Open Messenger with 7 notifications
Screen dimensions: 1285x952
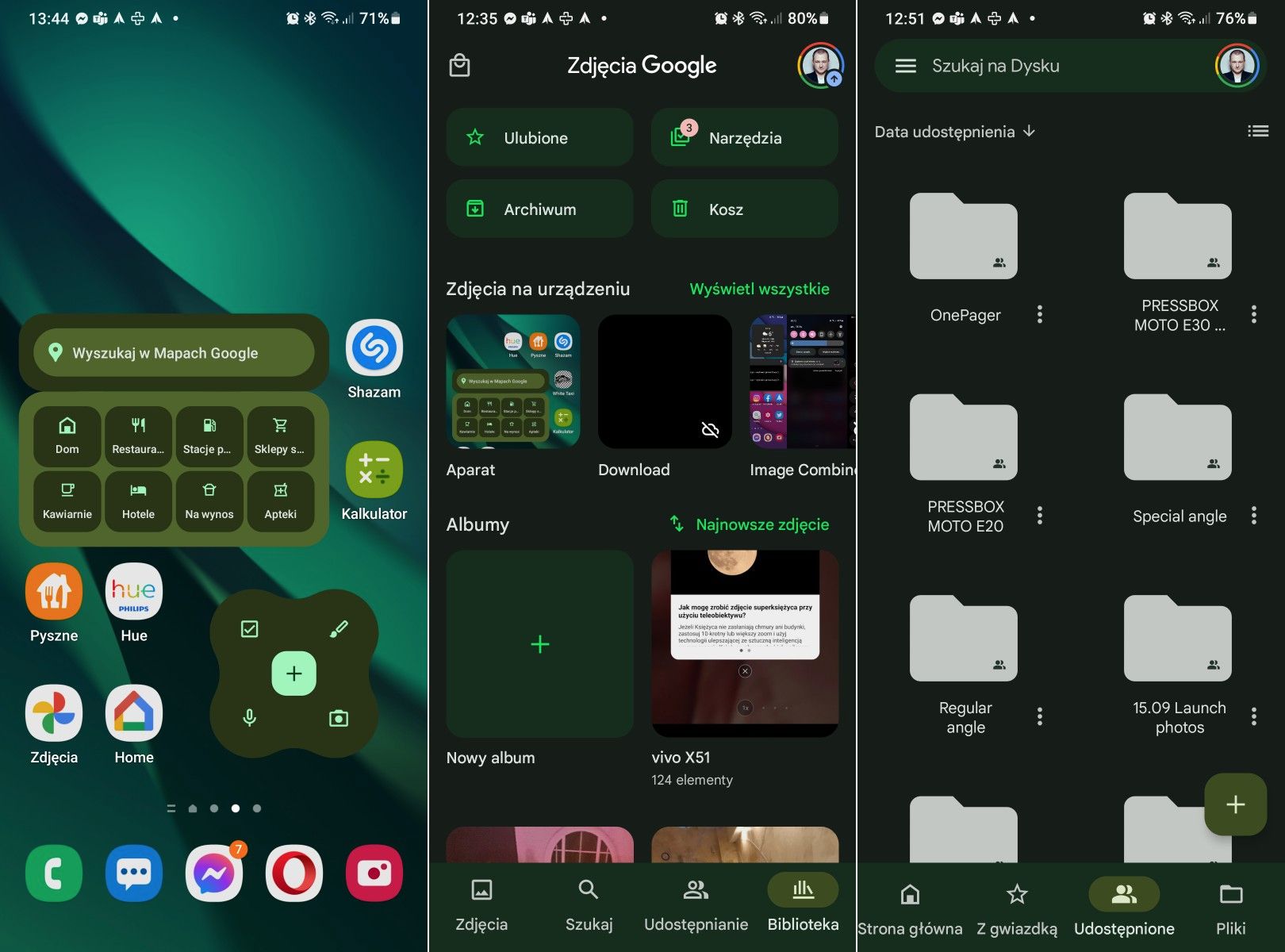click(214, 873)
